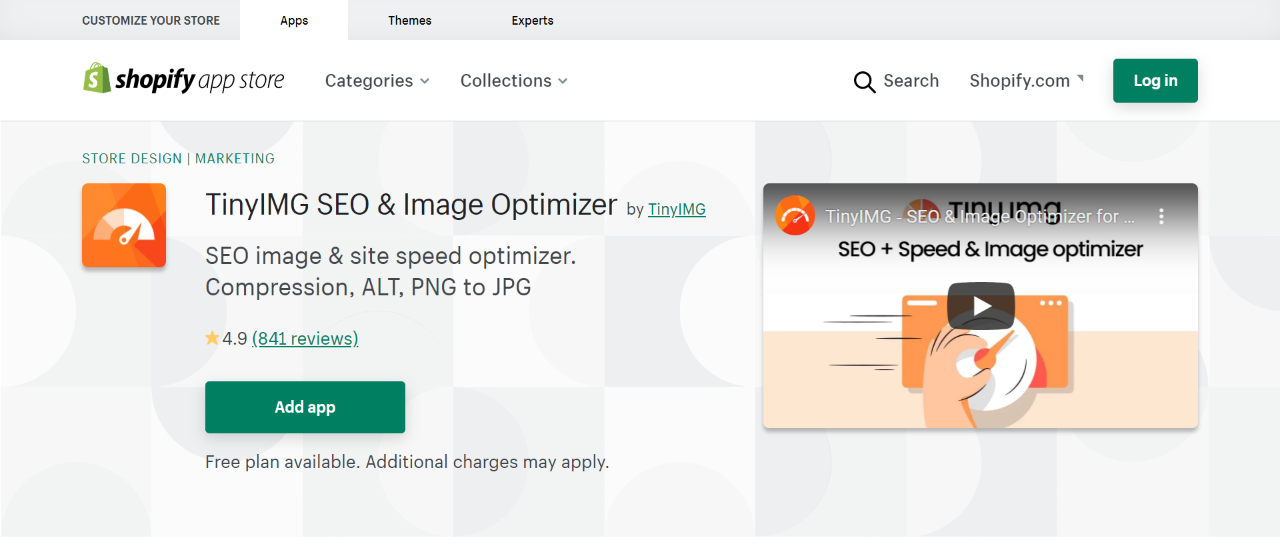The image size is (1280, 552).
Task: Play the TinyIMG video
Action: click(x=980, y=306)
